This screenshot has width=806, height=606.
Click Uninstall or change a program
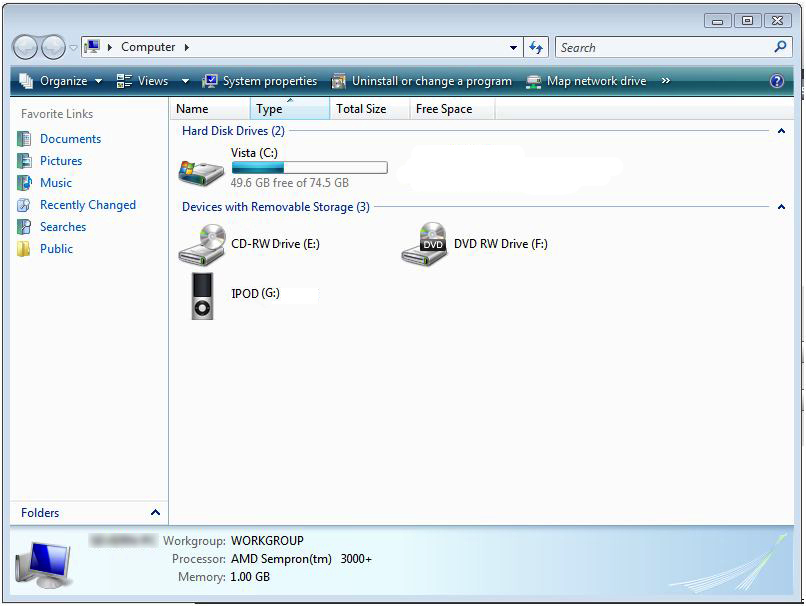(422, 81)
